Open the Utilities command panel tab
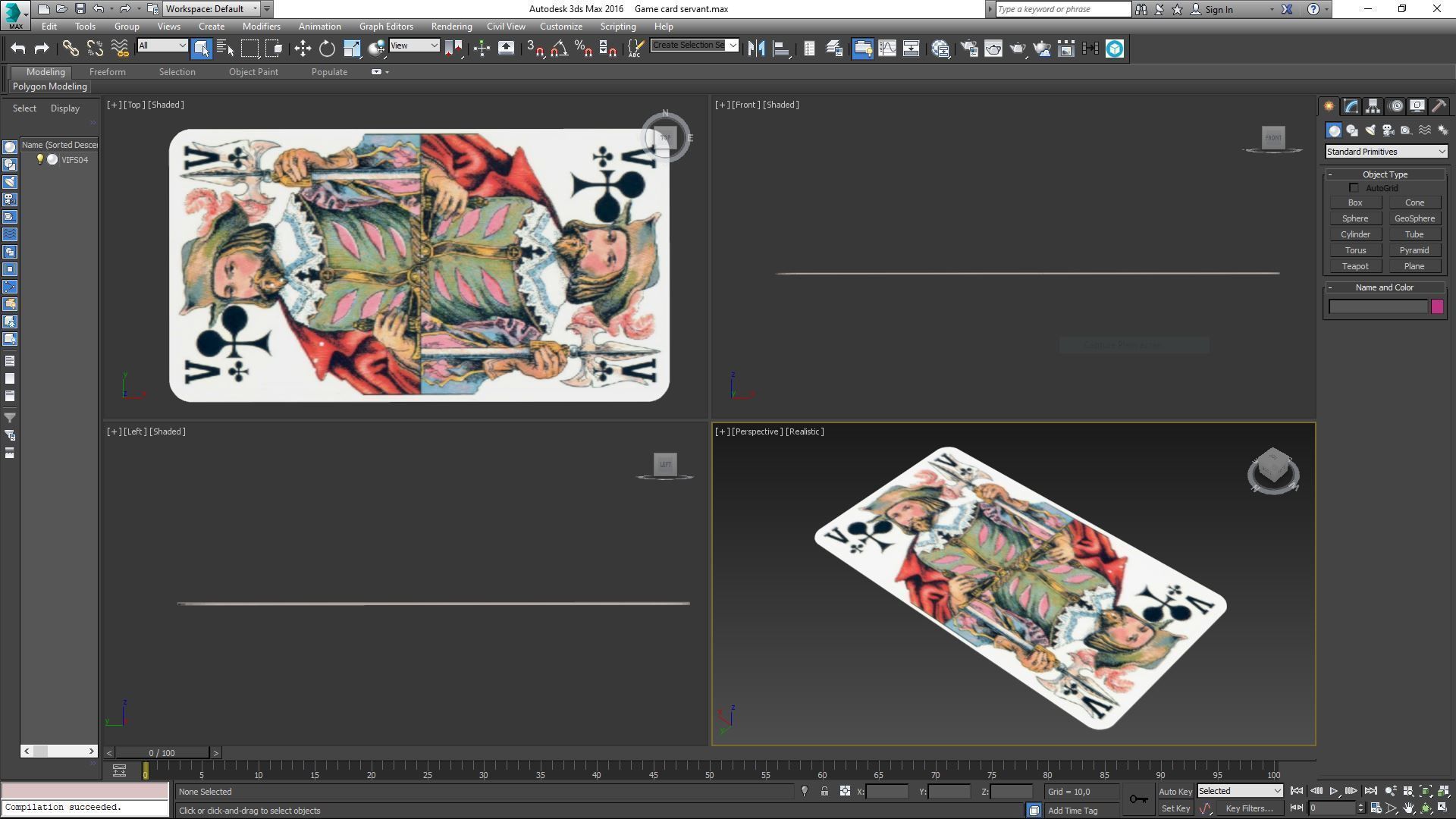The image size is (1456, 819). coord(1439,106)
